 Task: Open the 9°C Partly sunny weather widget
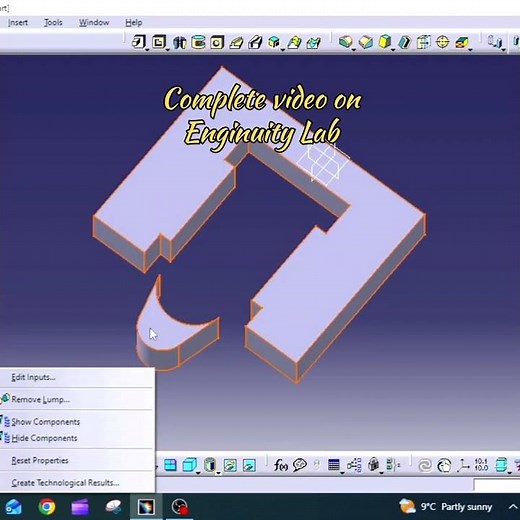(445, 507)
